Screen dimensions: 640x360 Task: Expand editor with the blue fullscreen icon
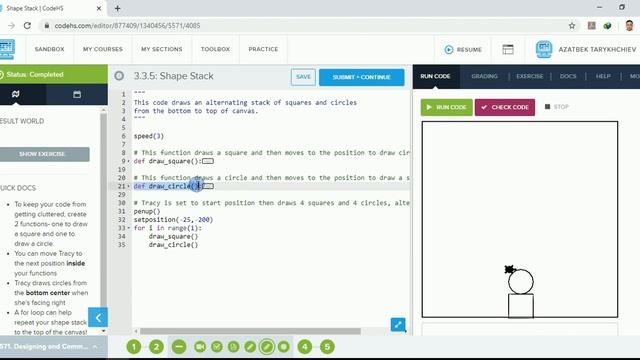click(x=398, y=325)
